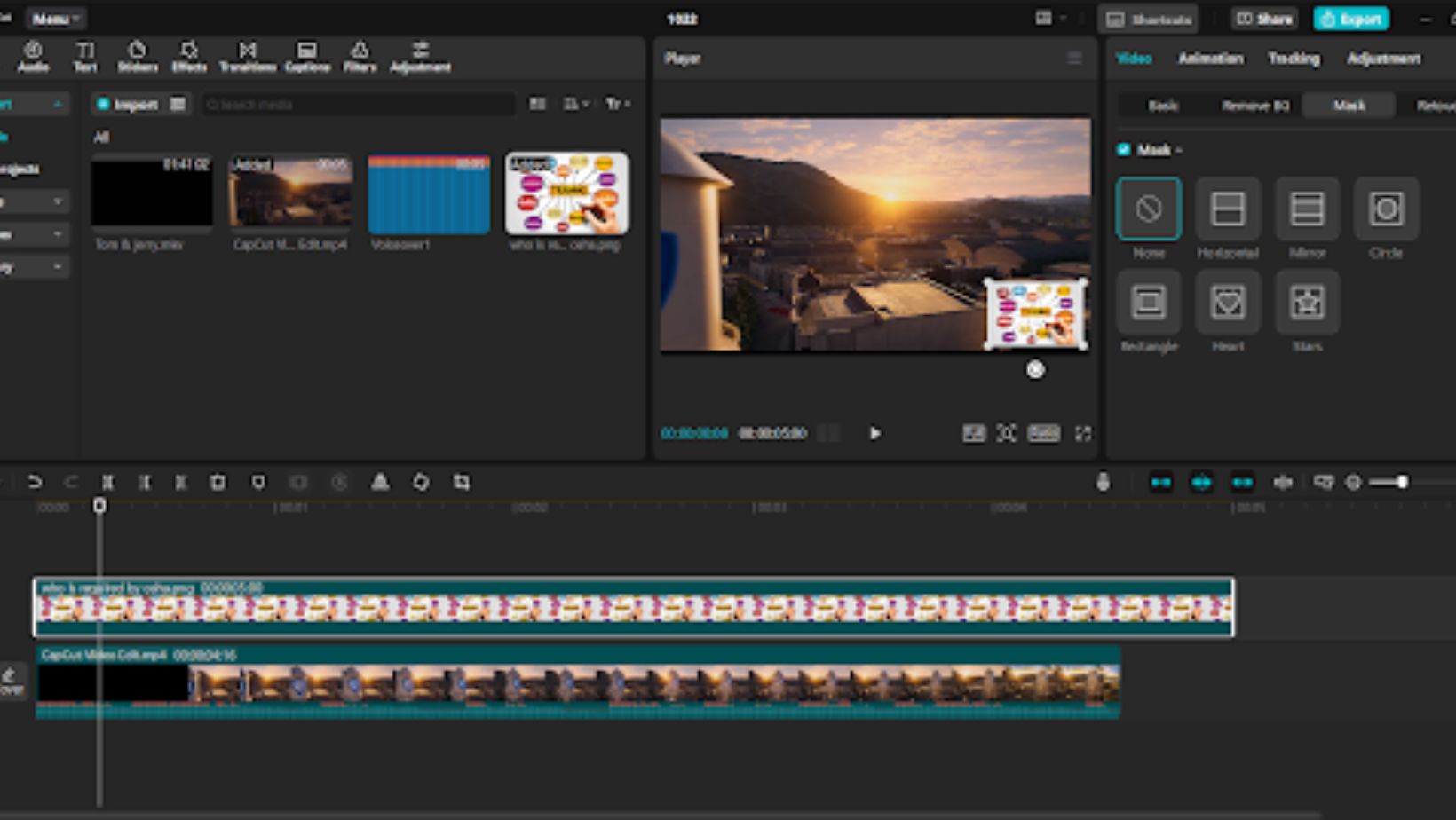Image resolution: width=1456 pixels, height=820 pixels.
Task: Open the Effects panel
Action: click(x=189, y=57)
